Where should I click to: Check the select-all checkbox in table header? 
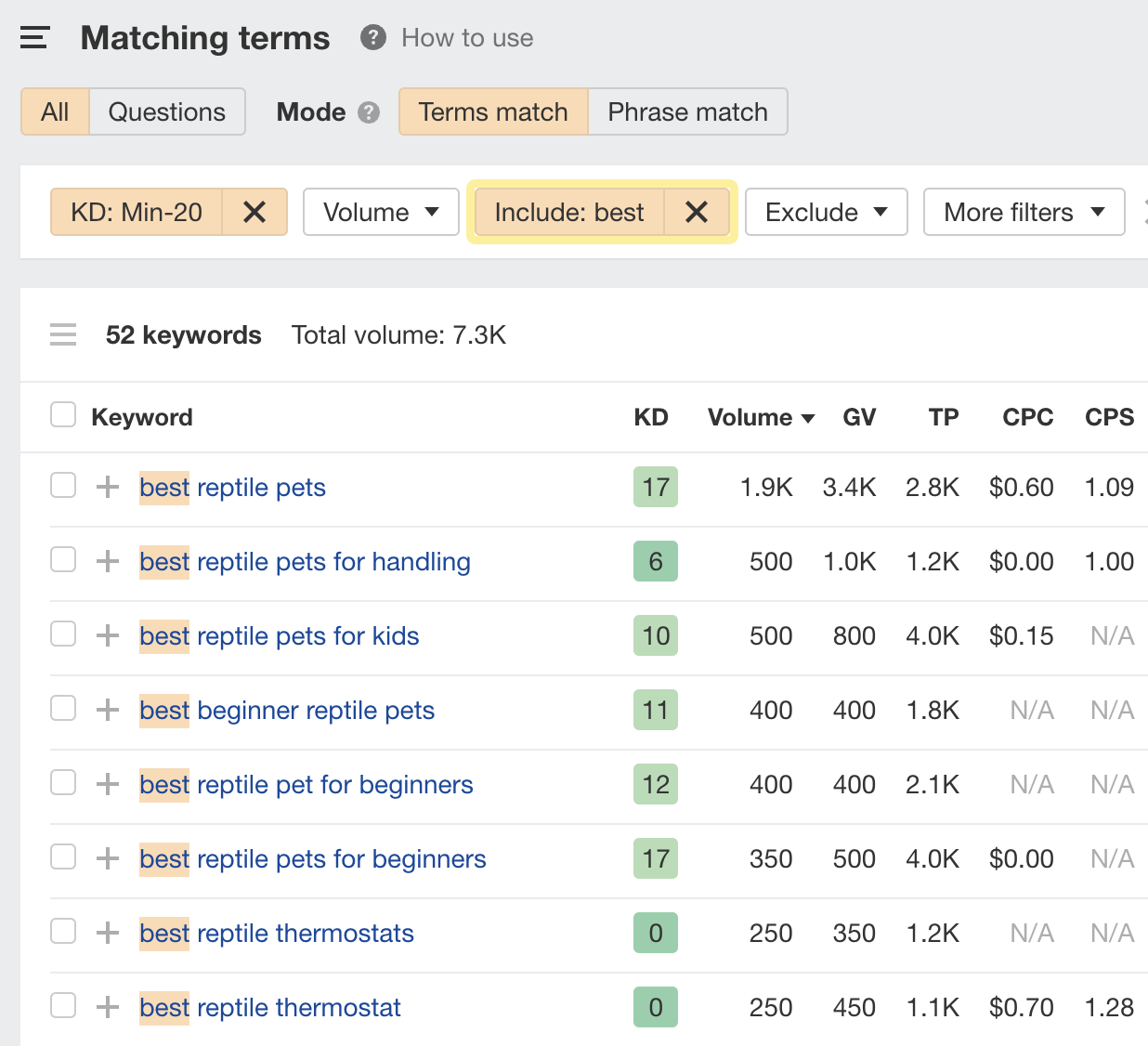click(62, 414)
